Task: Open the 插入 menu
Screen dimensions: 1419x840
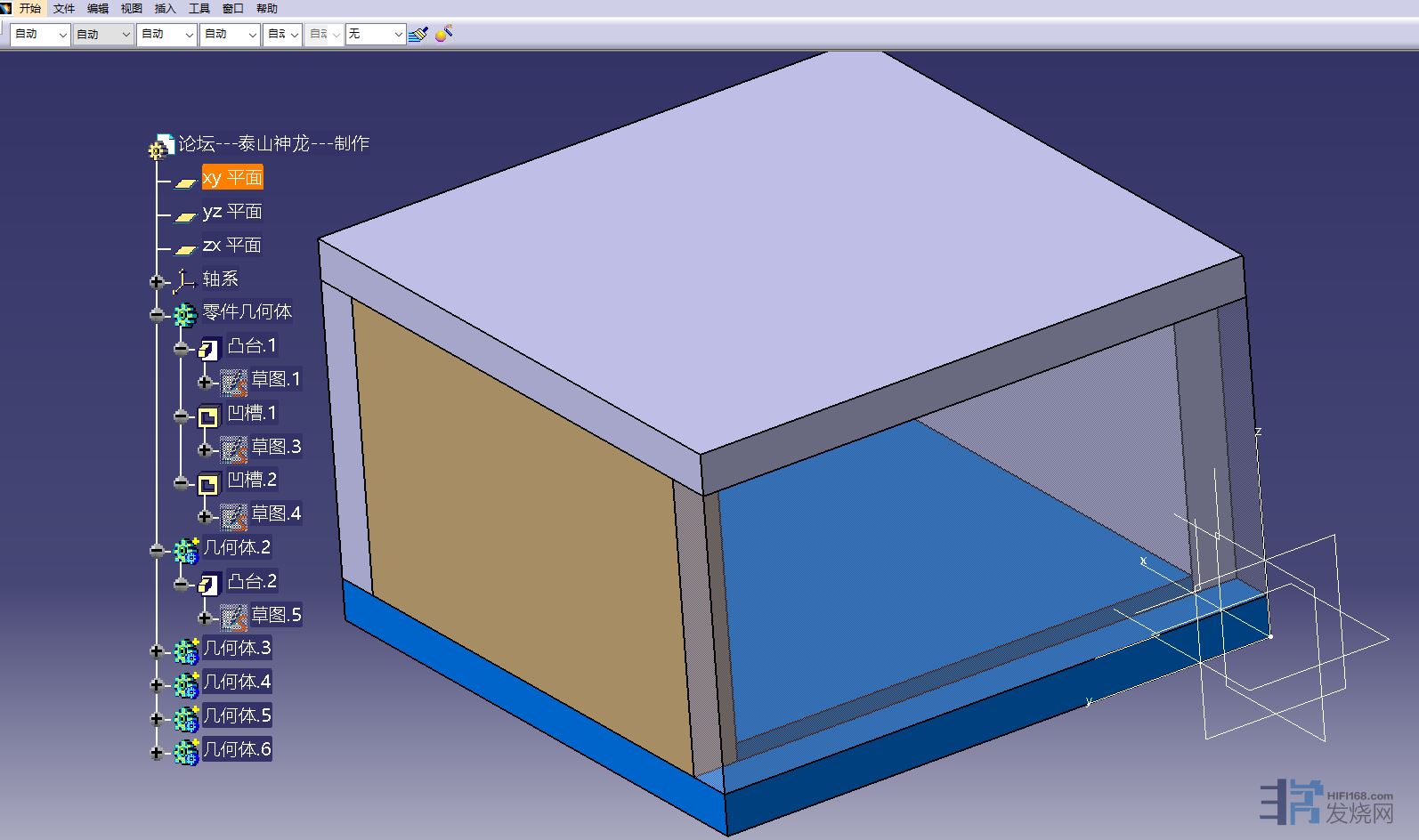Action: [x=165, y=8]
